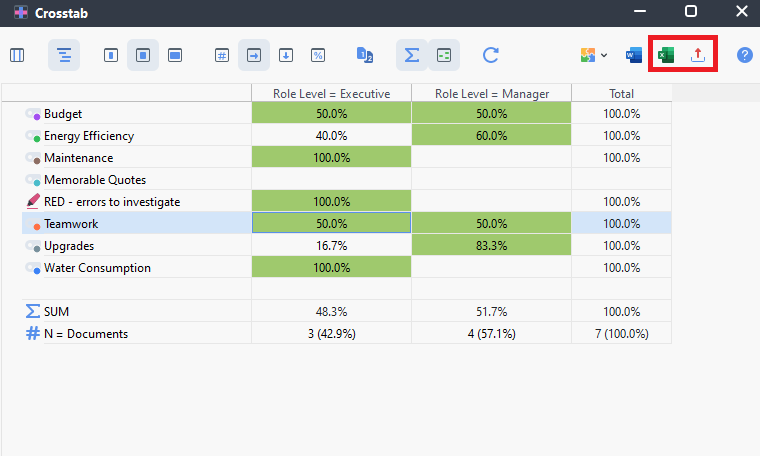
Task: Select the small-square column width icon
Action: coord(111,55)
